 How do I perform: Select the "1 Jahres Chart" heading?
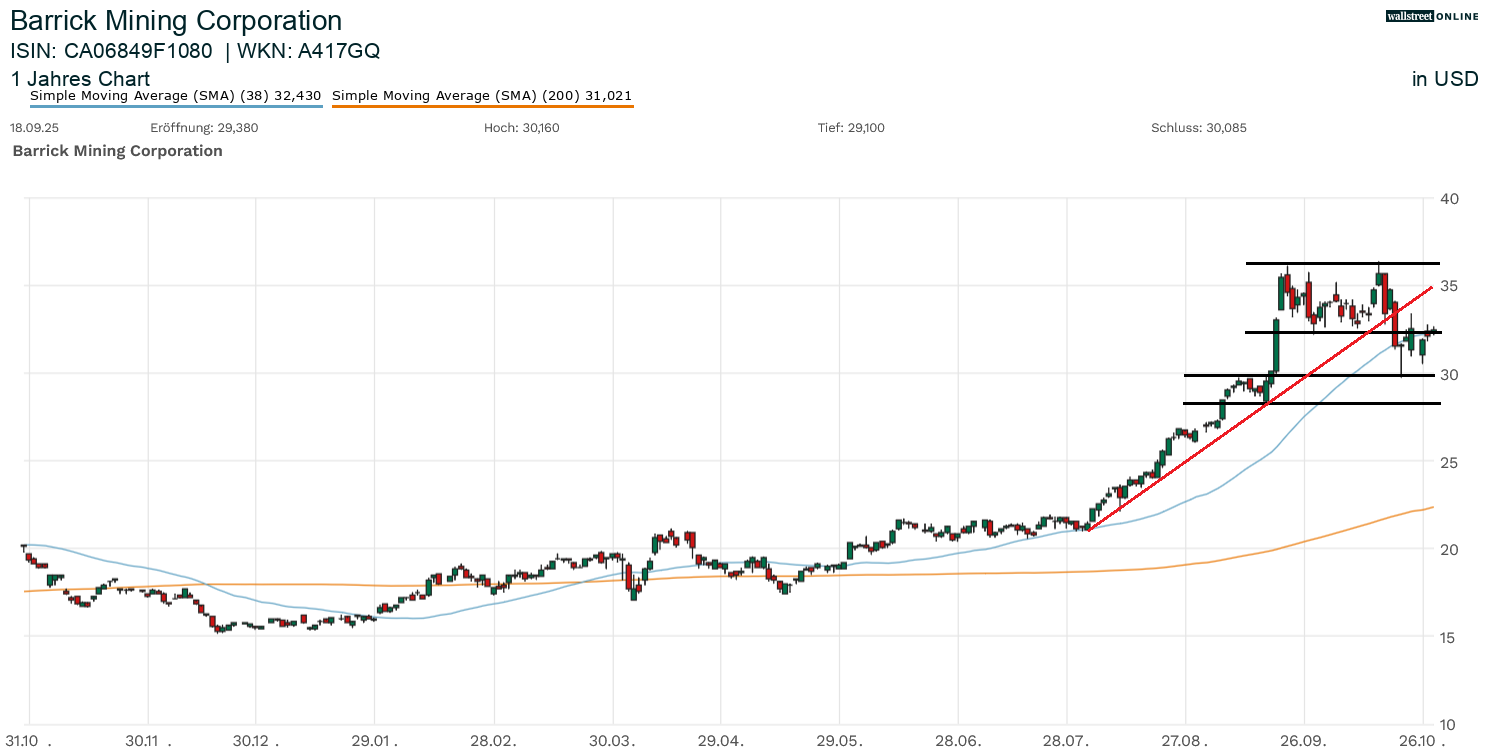point(80,79)
